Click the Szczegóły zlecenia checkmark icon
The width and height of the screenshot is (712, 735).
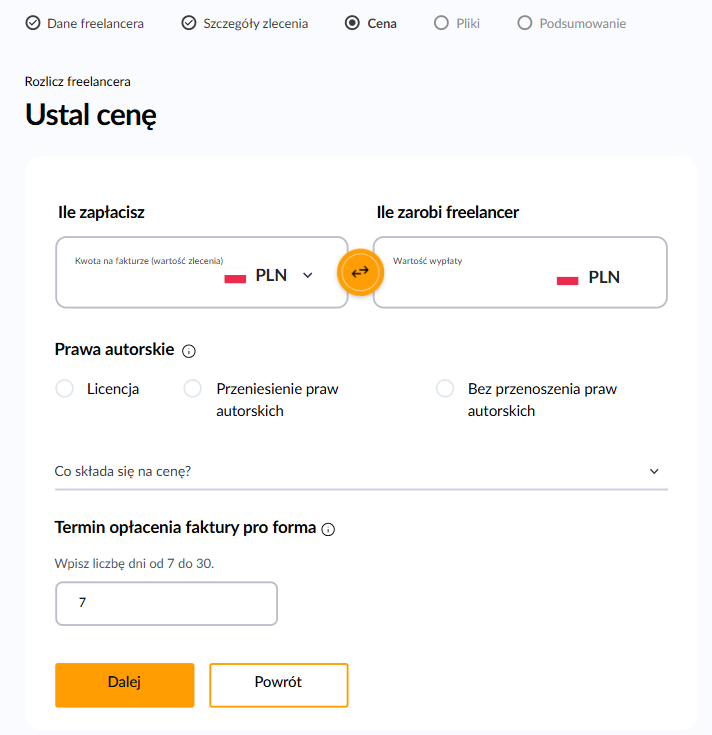click(x=189, y=22)
